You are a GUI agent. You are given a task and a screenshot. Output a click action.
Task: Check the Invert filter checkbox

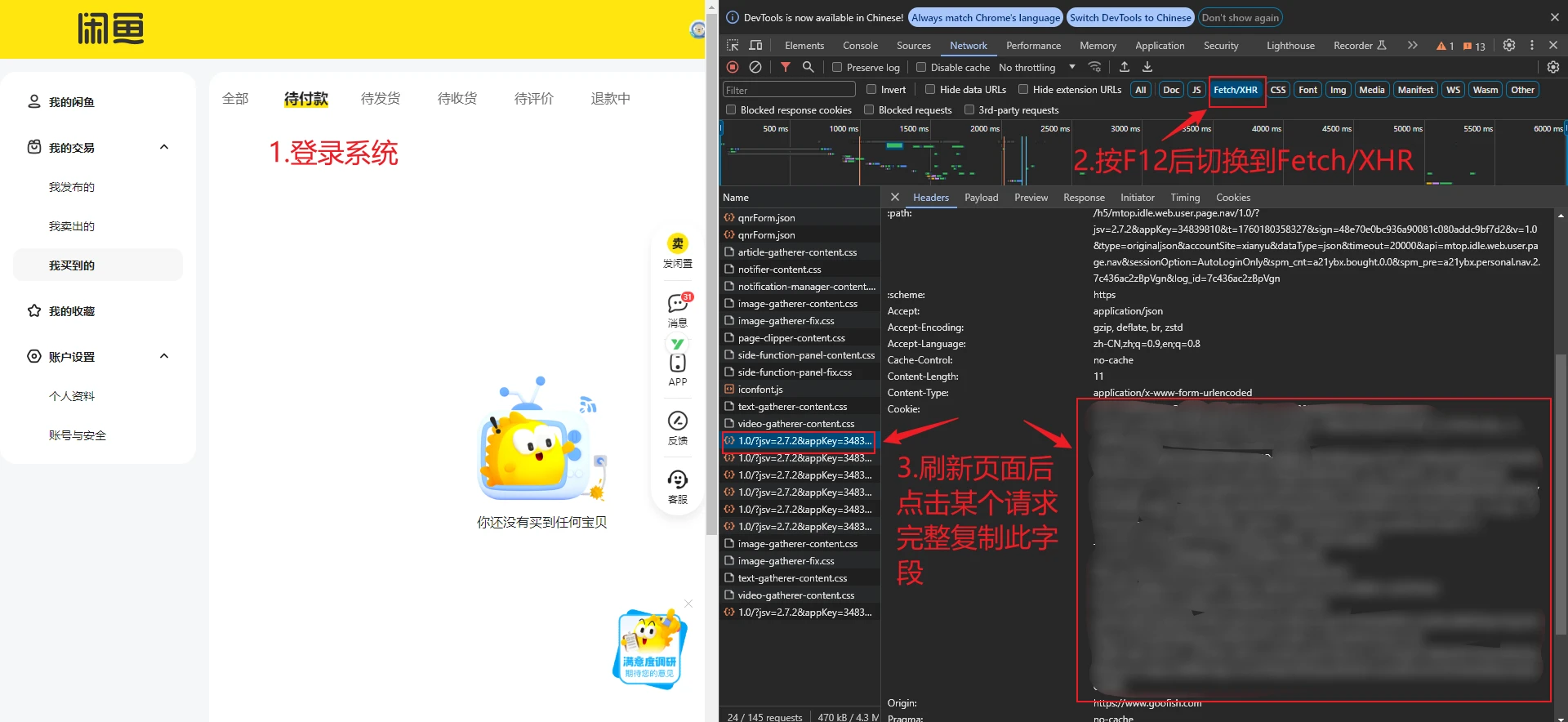[871, 89]
